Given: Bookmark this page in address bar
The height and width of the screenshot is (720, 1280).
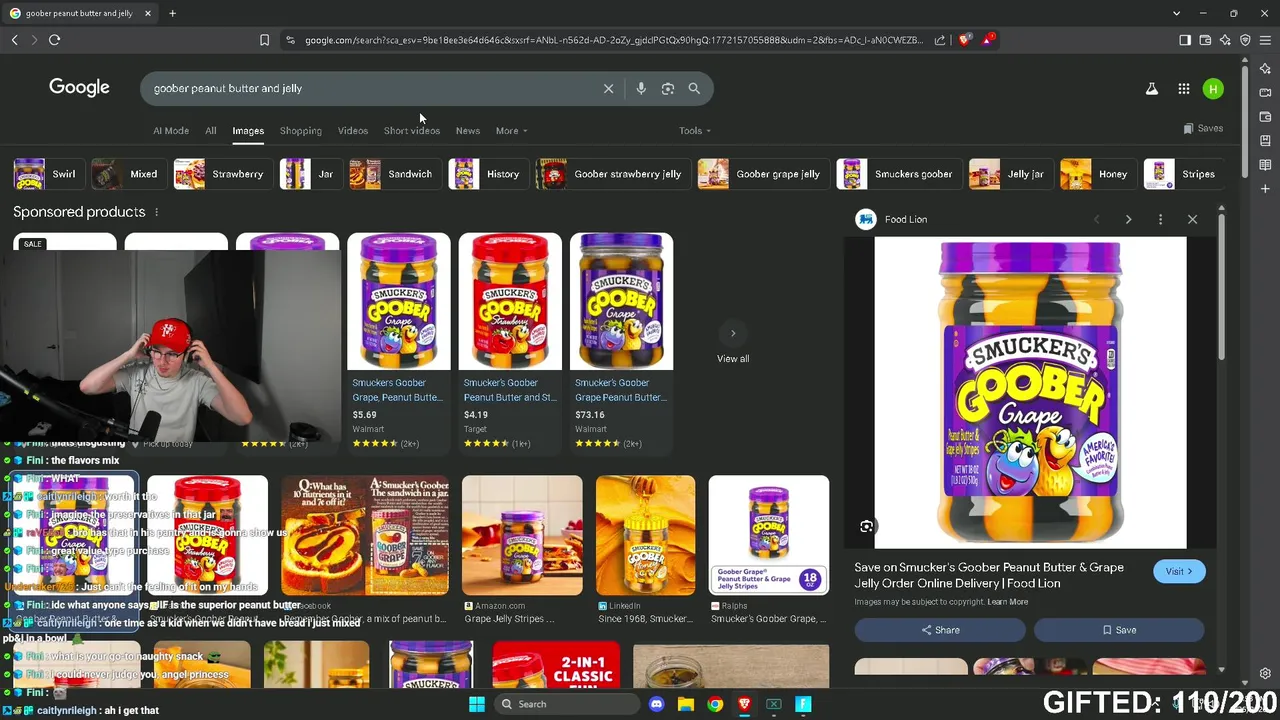Looking at the screenshot, I should click(264, 40).
